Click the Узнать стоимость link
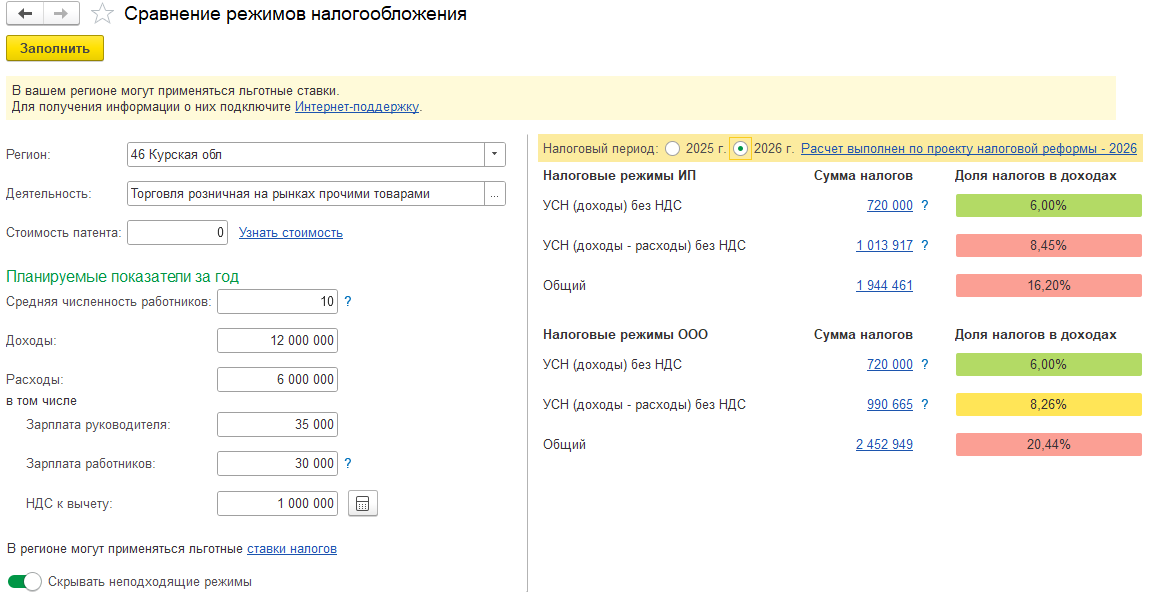 (290, 233)
